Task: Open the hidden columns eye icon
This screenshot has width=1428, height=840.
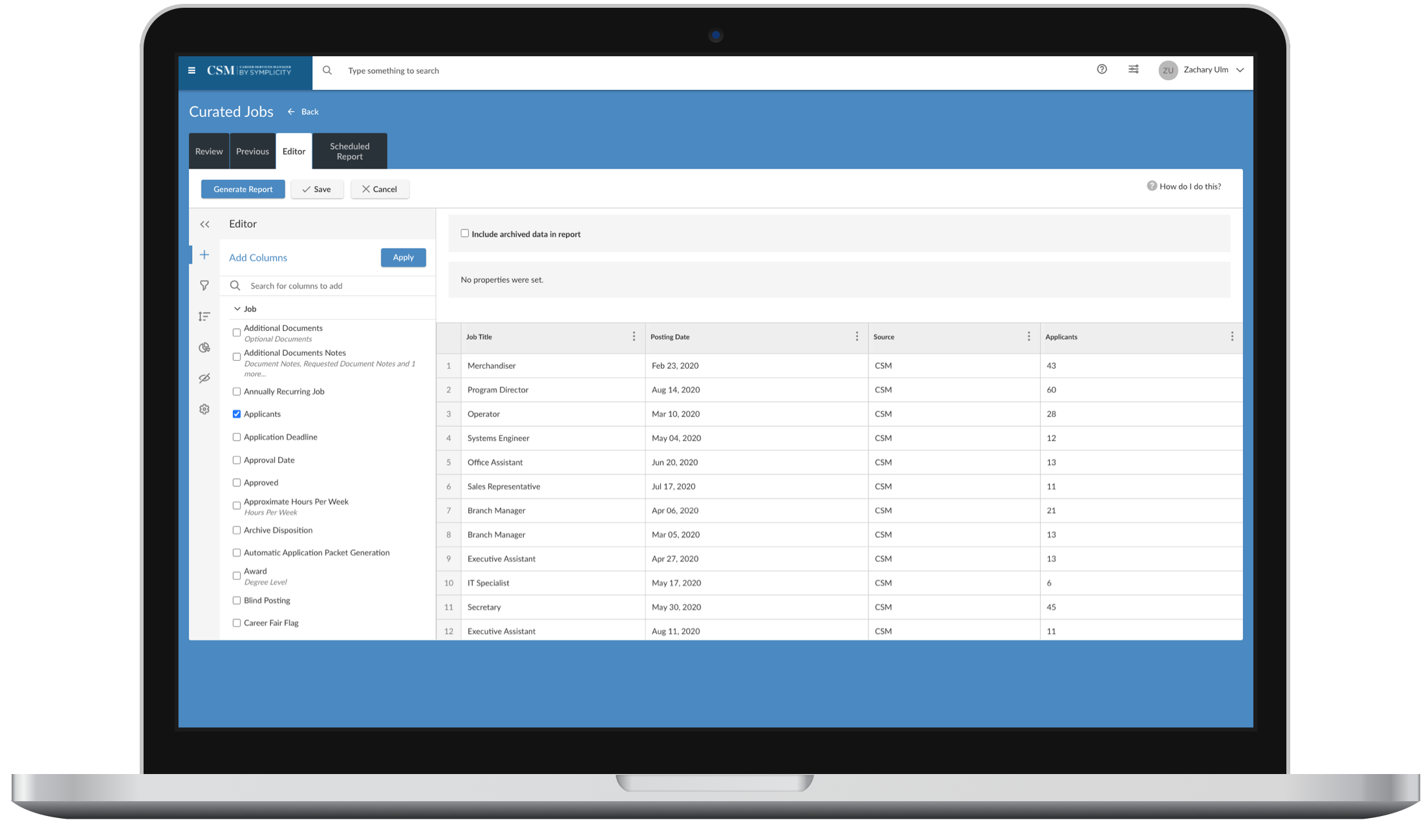Action: pyautogui.click(x=204, y=378)
